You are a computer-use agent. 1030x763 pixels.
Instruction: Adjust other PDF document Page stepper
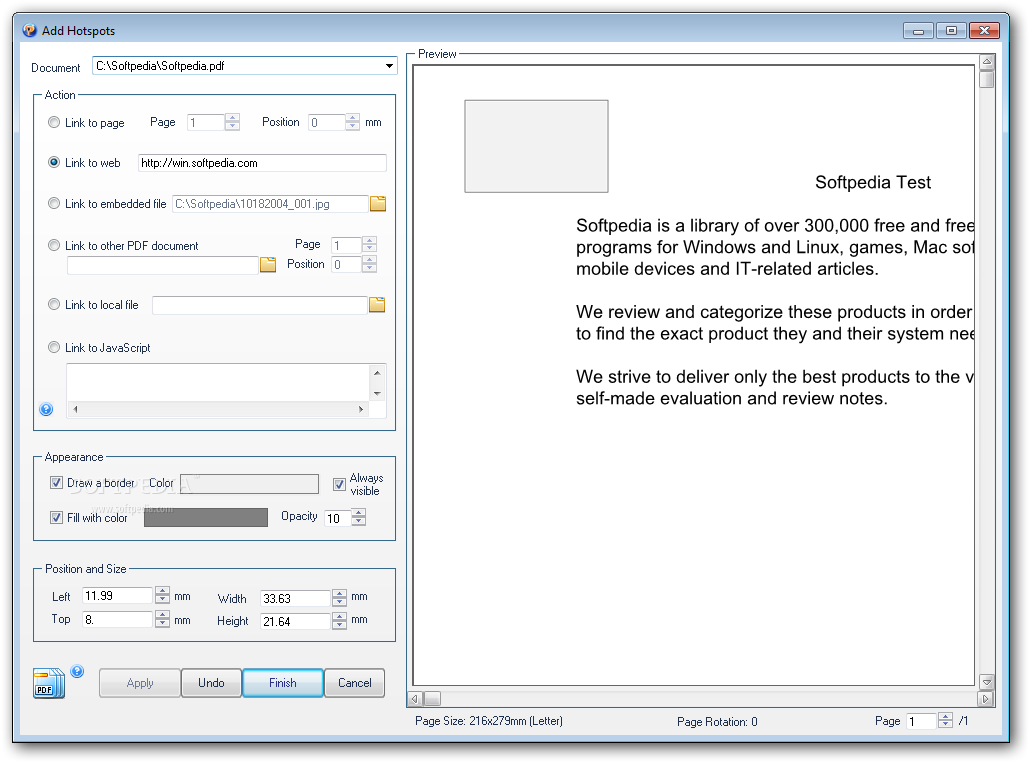click(370, 244)
